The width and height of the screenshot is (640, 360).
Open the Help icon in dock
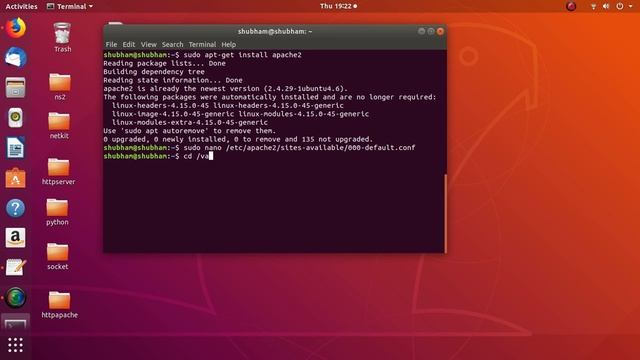click(x=16, y=208)
